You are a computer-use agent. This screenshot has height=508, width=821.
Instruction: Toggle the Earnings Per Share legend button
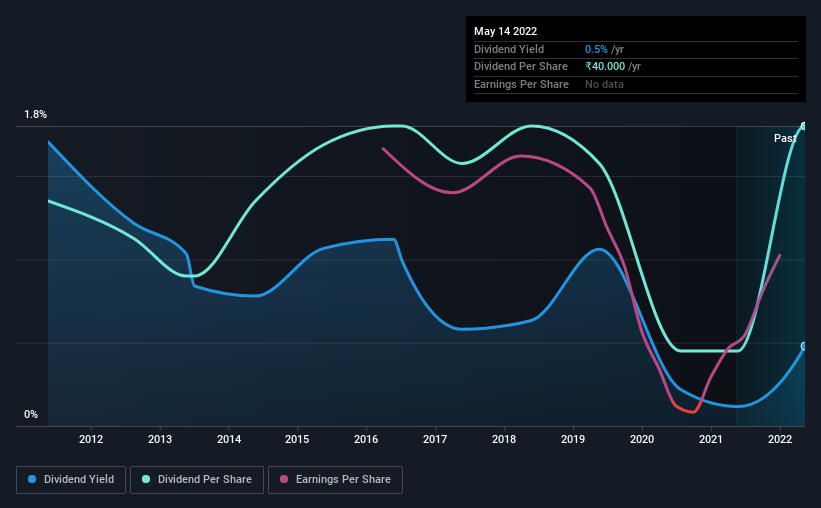tap(335, 480)
